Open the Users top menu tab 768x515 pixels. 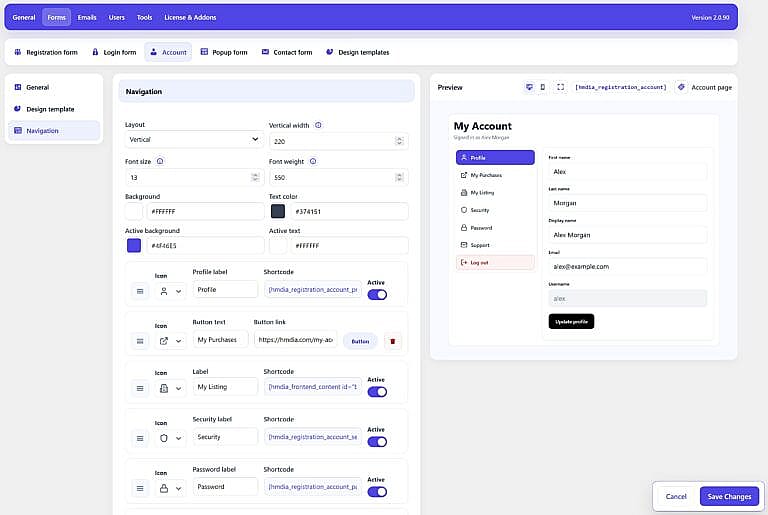[x=117, y=17]
